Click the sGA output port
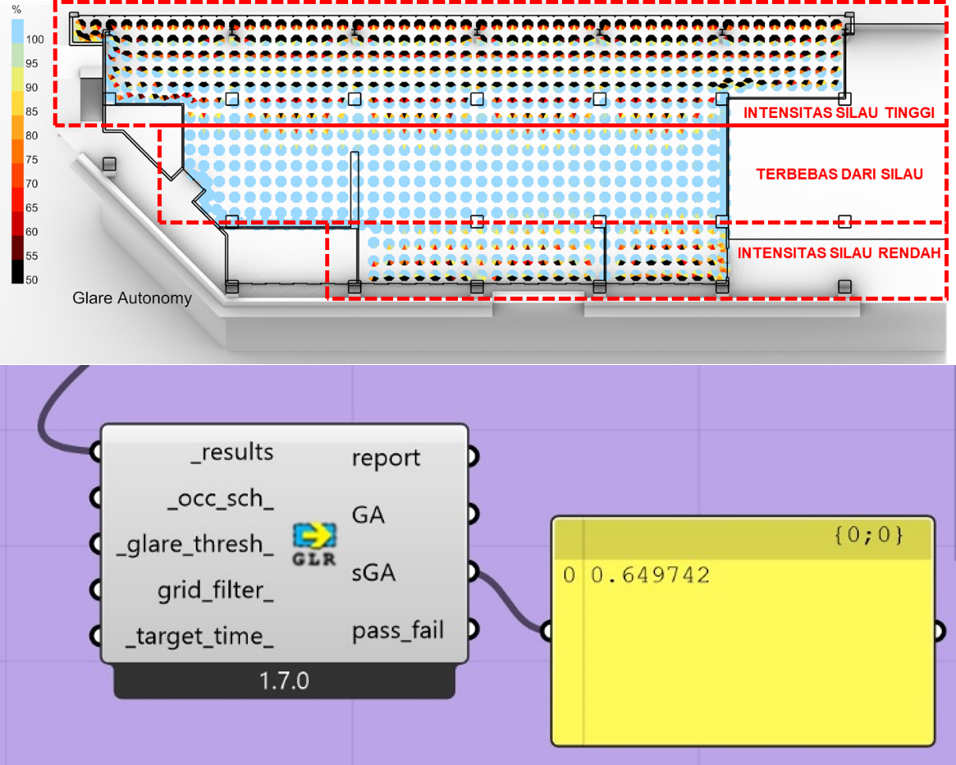Viewport: 956px width, 765px height. 473,573
